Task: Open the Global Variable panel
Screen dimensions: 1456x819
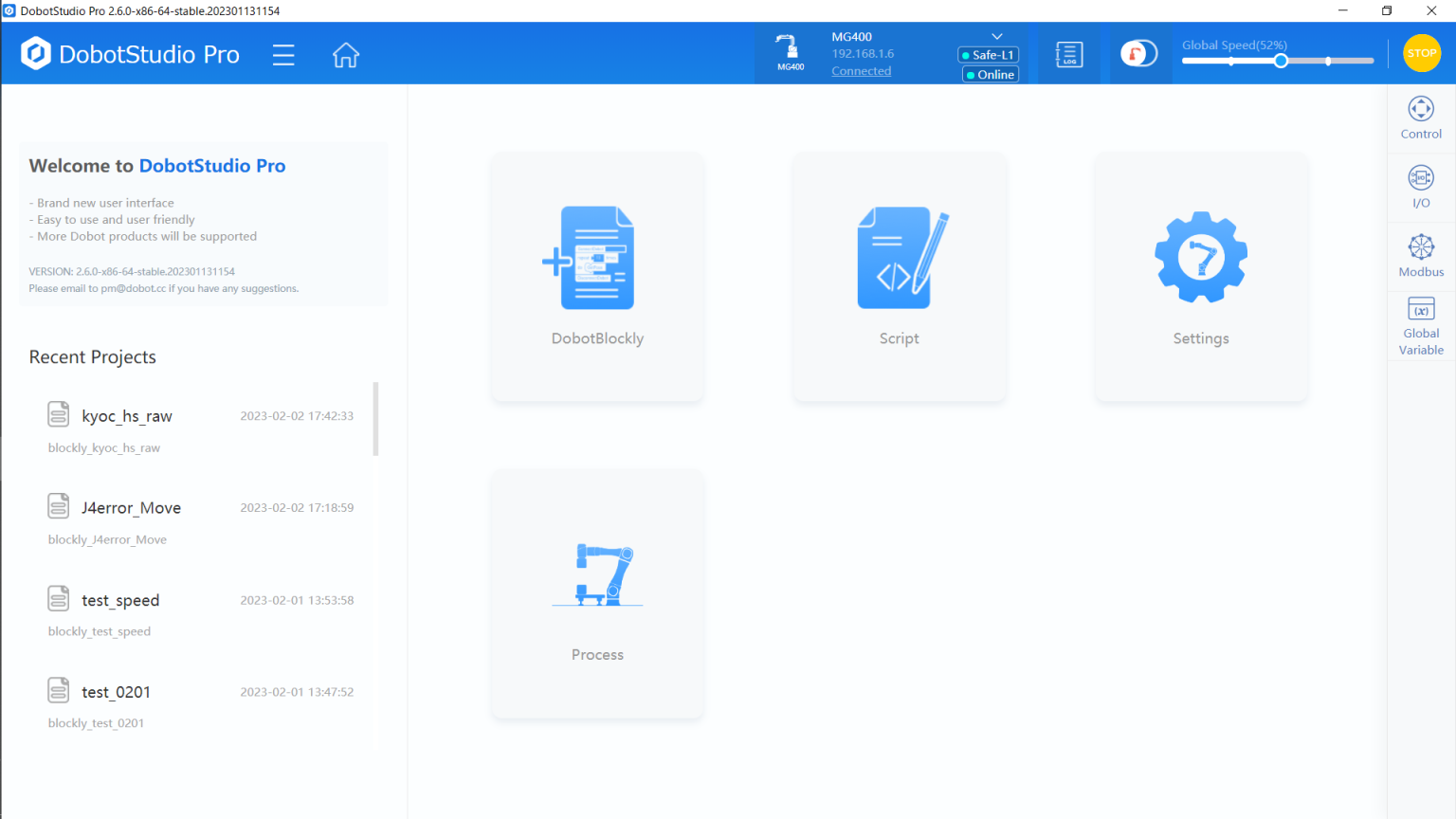Action: (1421, 326)
